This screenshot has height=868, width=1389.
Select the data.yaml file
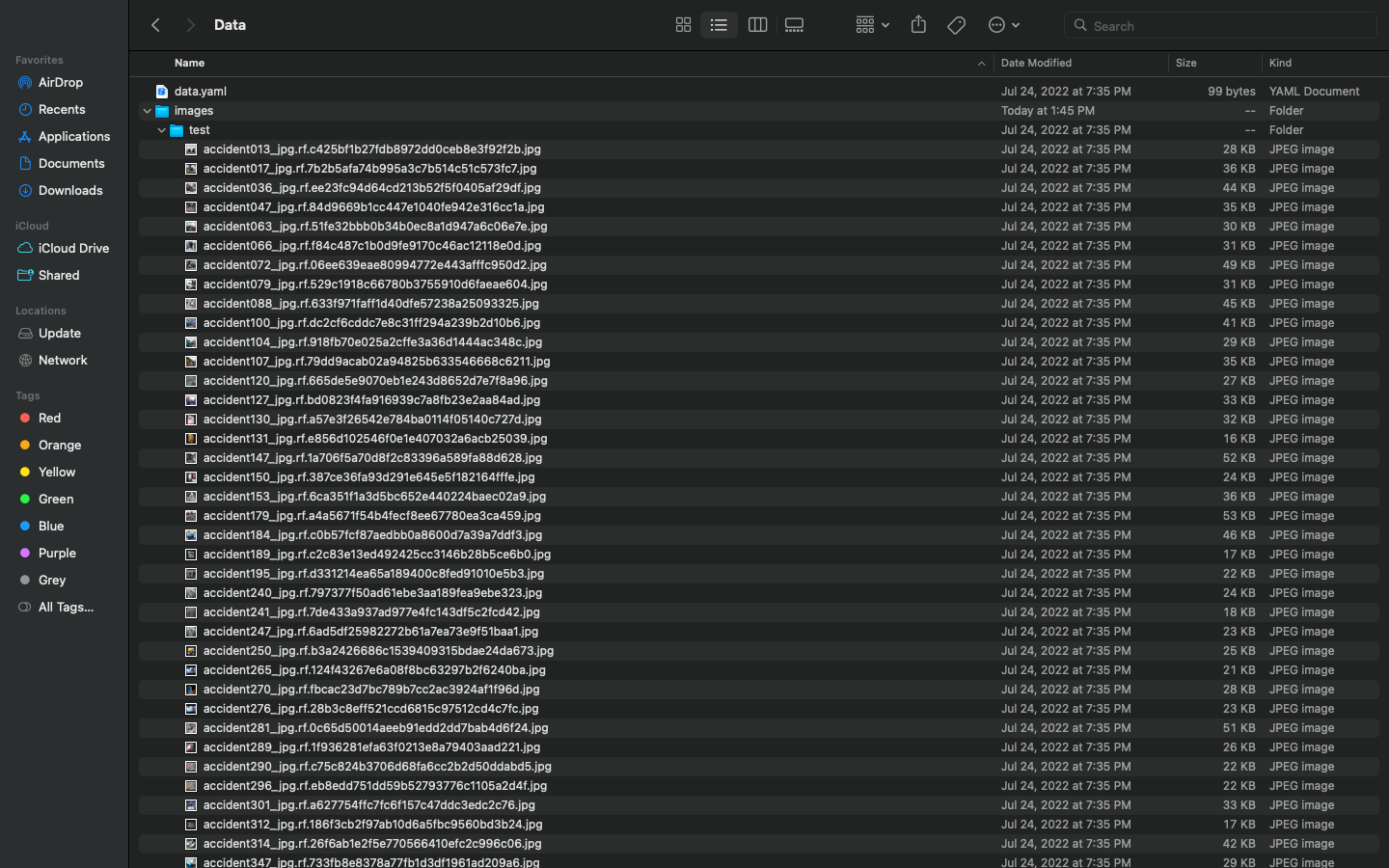[x=201, y=91]
